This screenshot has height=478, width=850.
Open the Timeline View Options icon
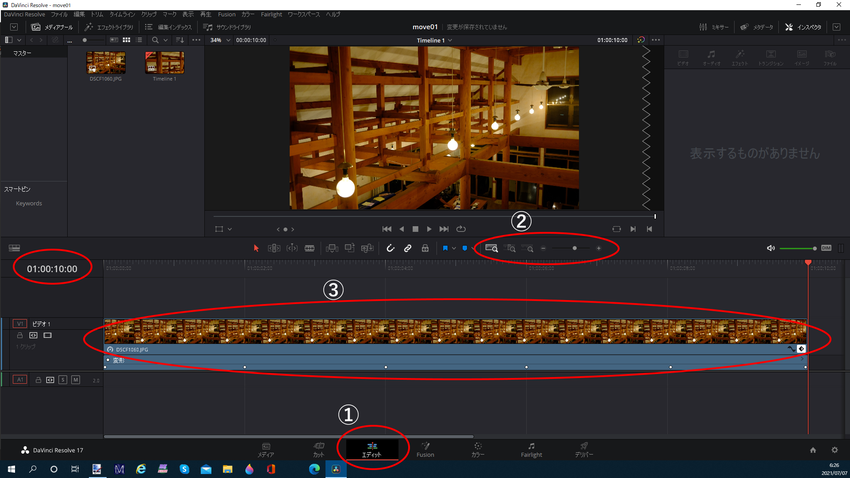coord(15,248)
